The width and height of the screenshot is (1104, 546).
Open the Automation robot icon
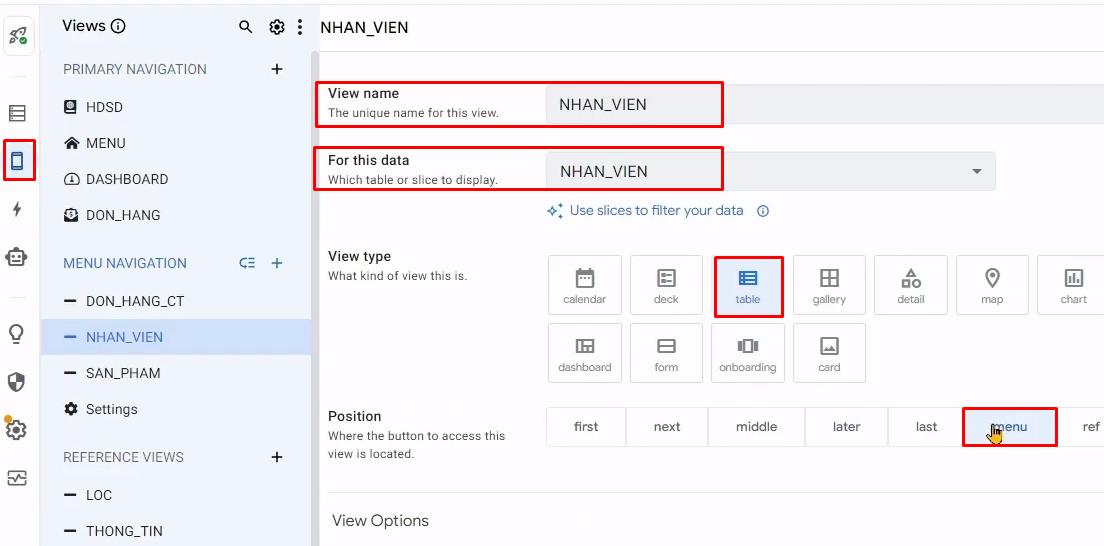(17, 257)
